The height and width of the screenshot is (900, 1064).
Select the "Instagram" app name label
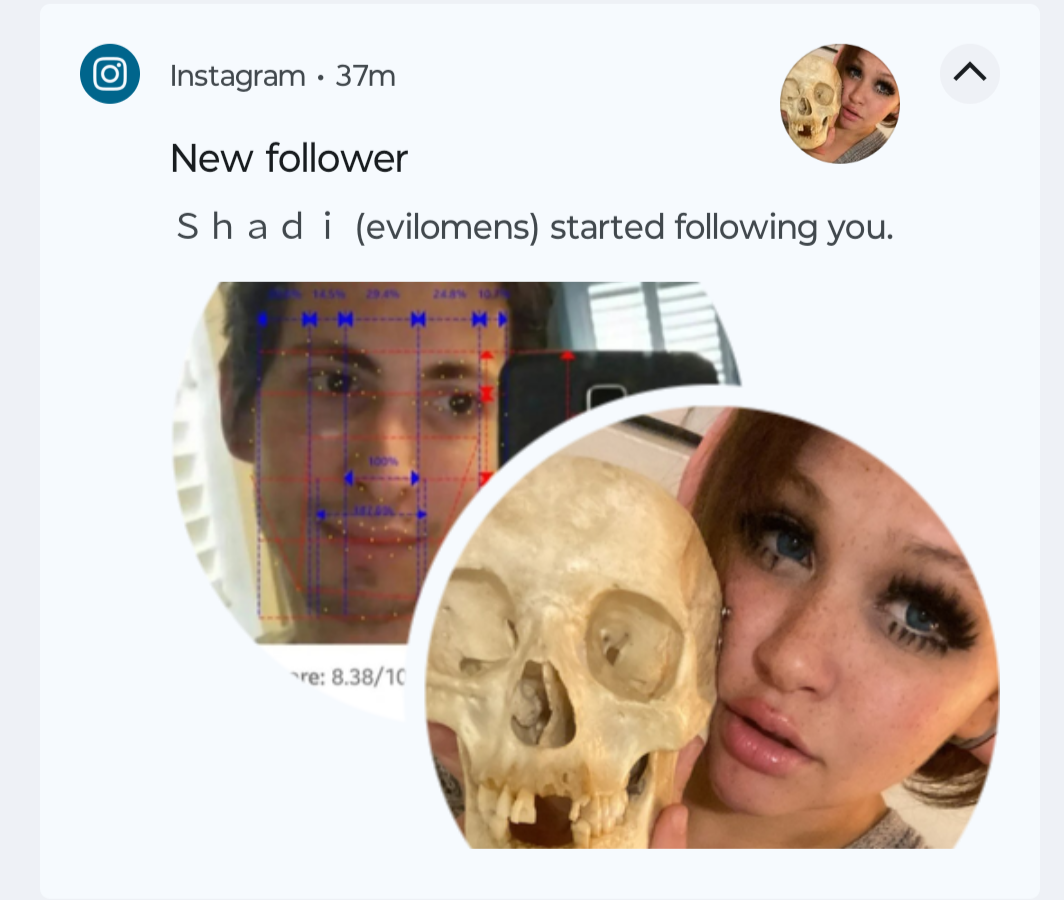238,76
